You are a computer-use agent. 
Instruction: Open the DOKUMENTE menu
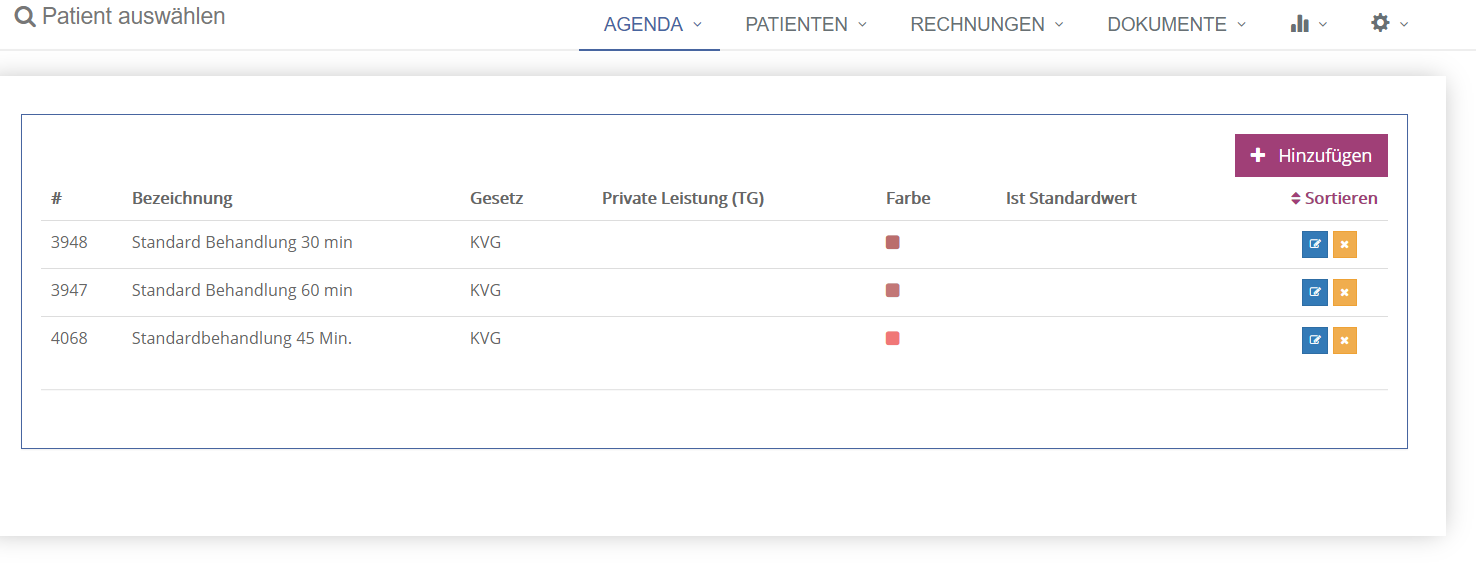1176,25
